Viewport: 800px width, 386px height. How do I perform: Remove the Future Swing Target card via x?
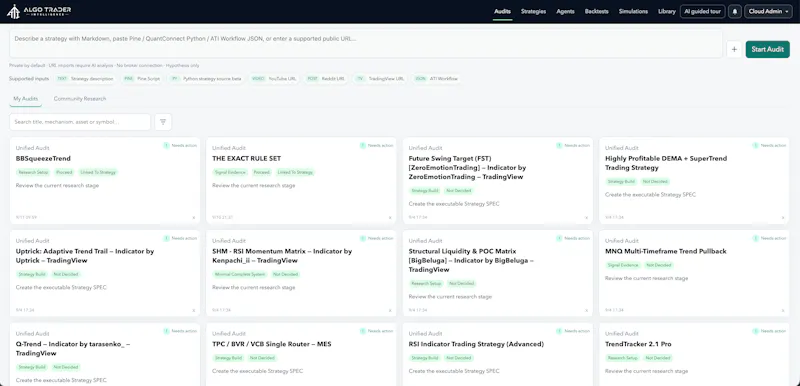pyautogui.click(x=586, y=218)
